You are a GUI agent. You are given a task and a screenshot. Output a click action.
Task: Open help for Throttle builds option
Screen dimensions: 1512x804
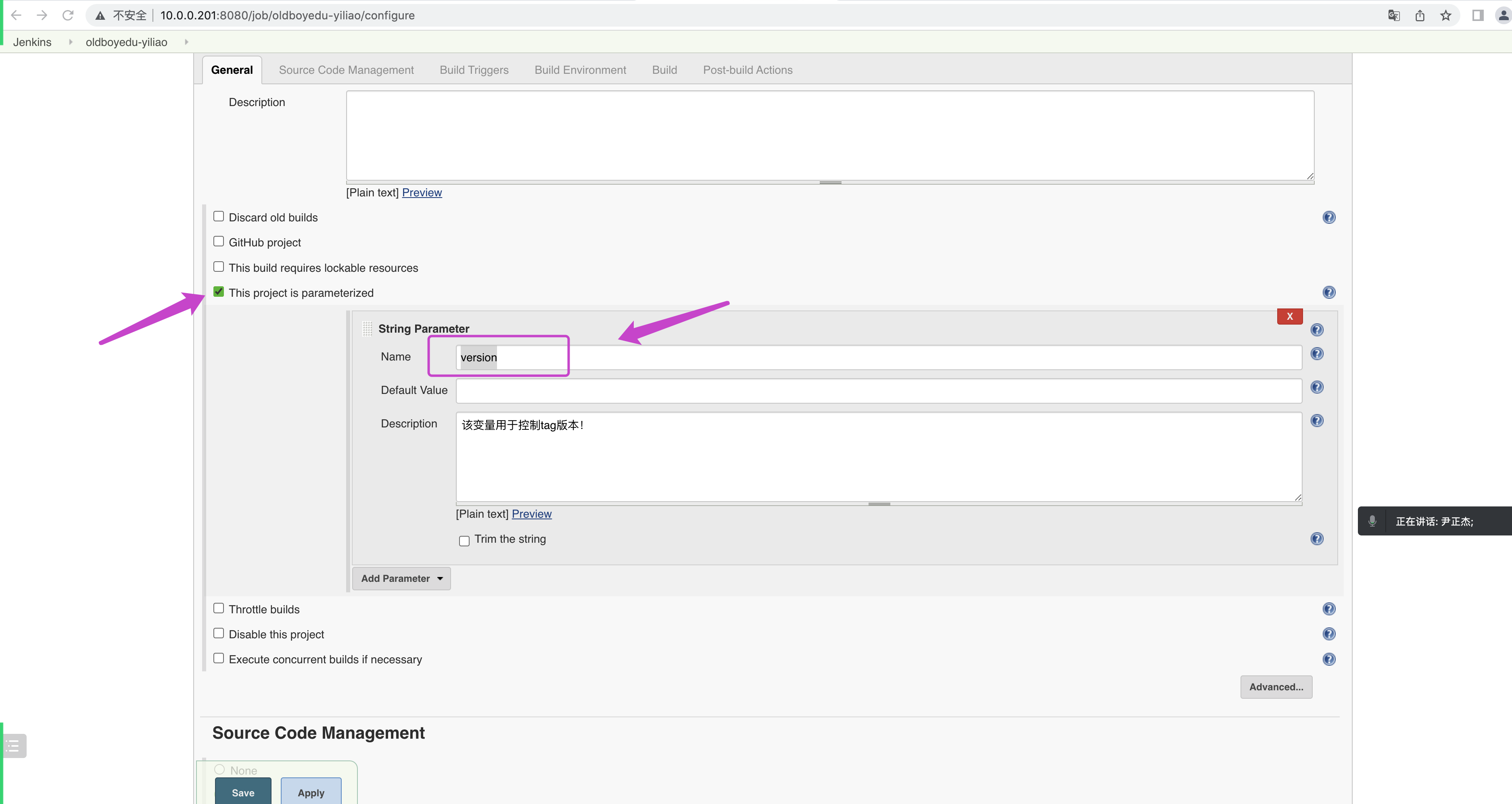1329,609
